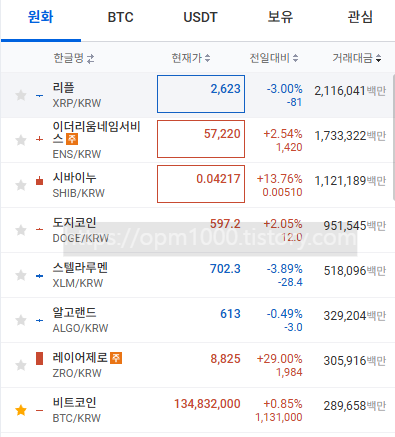Click the 주 caution badge beside 레이어제로
395x437 pixels.
[116, 358]
